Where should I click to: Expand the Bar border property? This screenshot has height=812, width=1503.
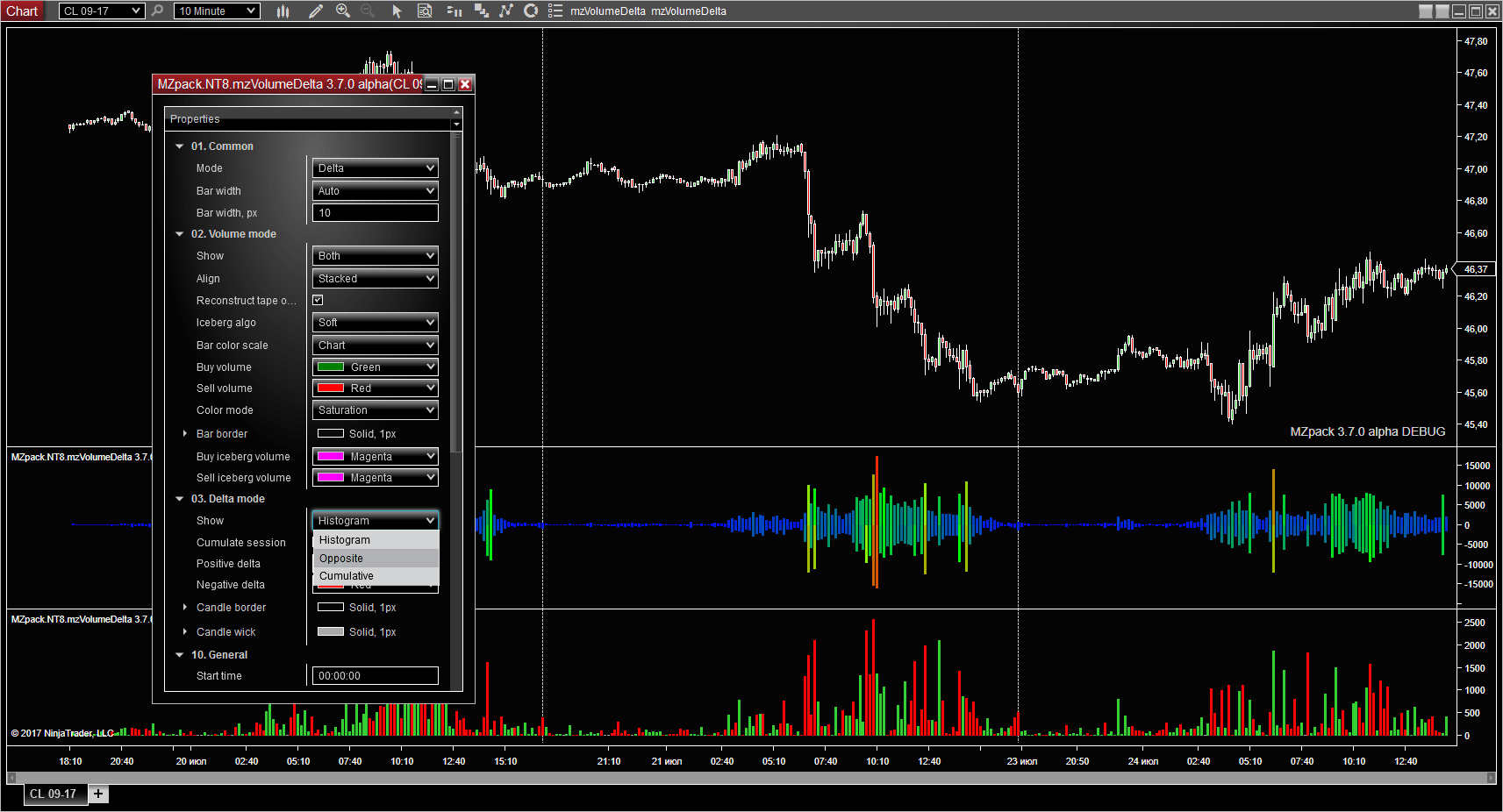(184, 434)
